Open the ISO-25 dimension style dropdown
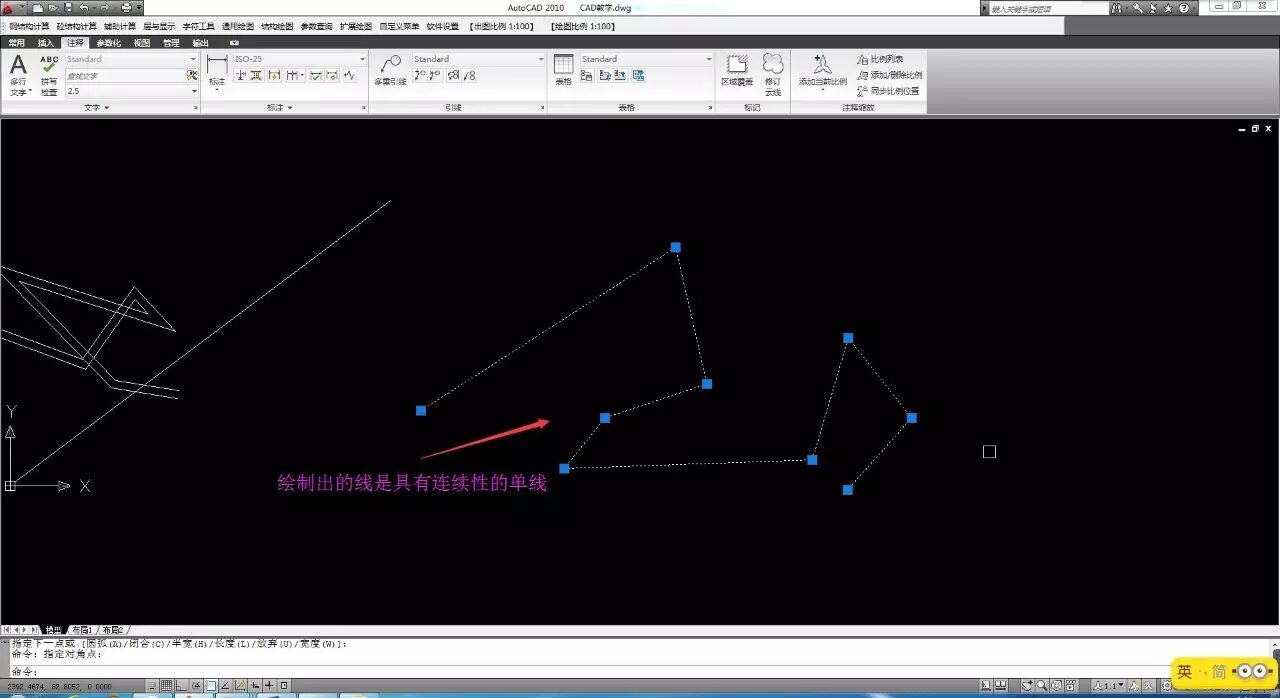 [362, 59]
